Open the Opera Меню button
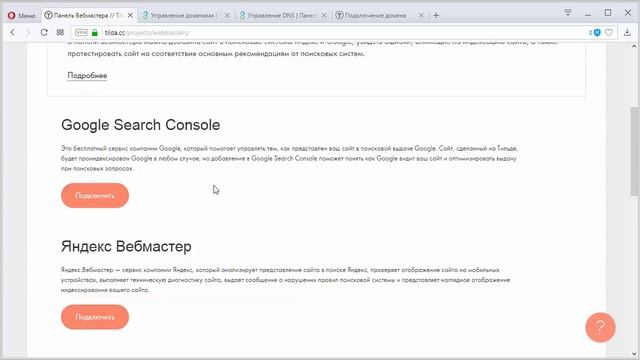This screenshot has height=360, width=640. pyautogui.click(x=22, y=16)
